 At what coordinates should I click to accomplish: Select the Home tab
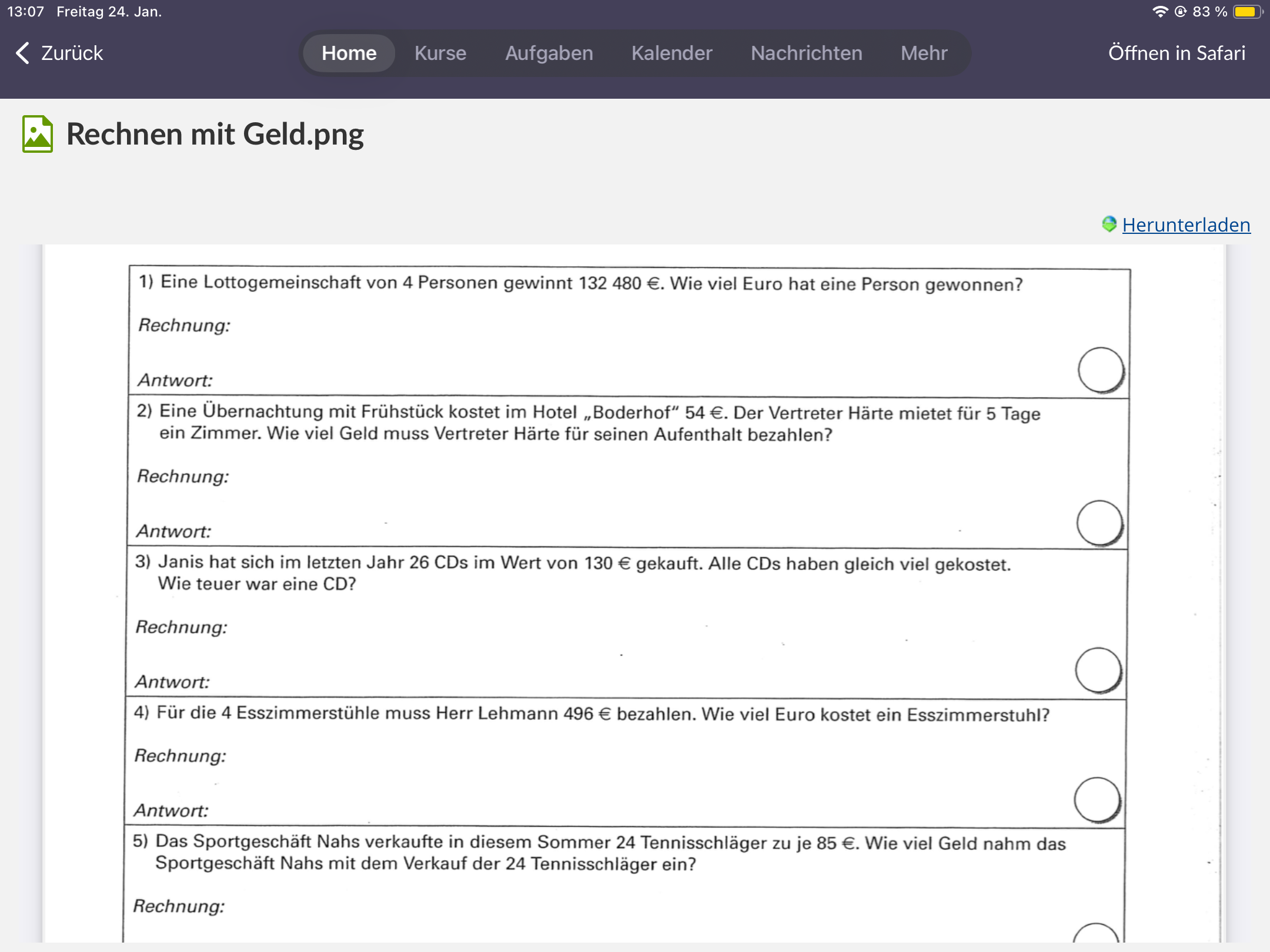point(349,53)
